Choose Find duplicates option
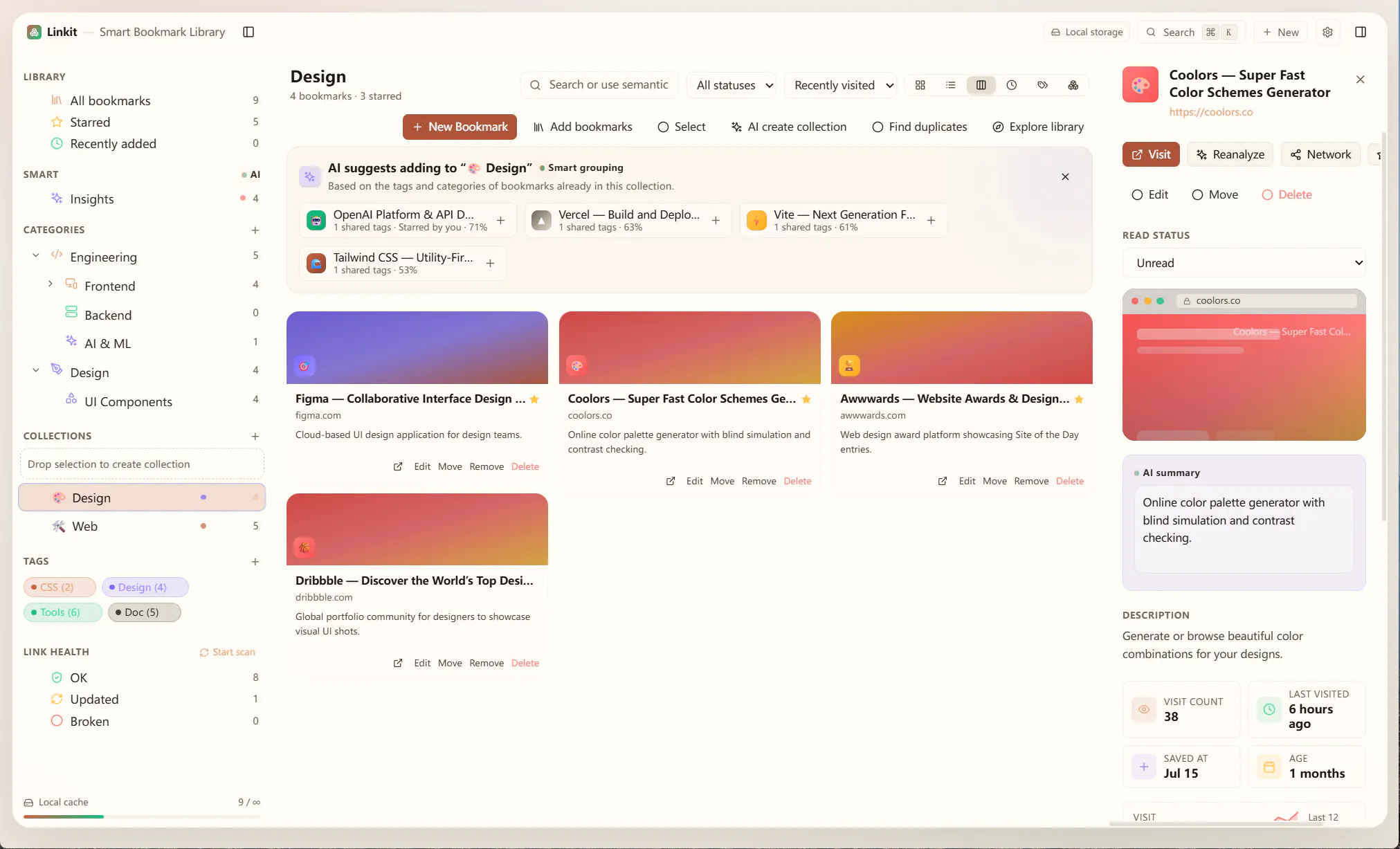The height and width of the screenshot is (849, 1400). click(920, 127)
